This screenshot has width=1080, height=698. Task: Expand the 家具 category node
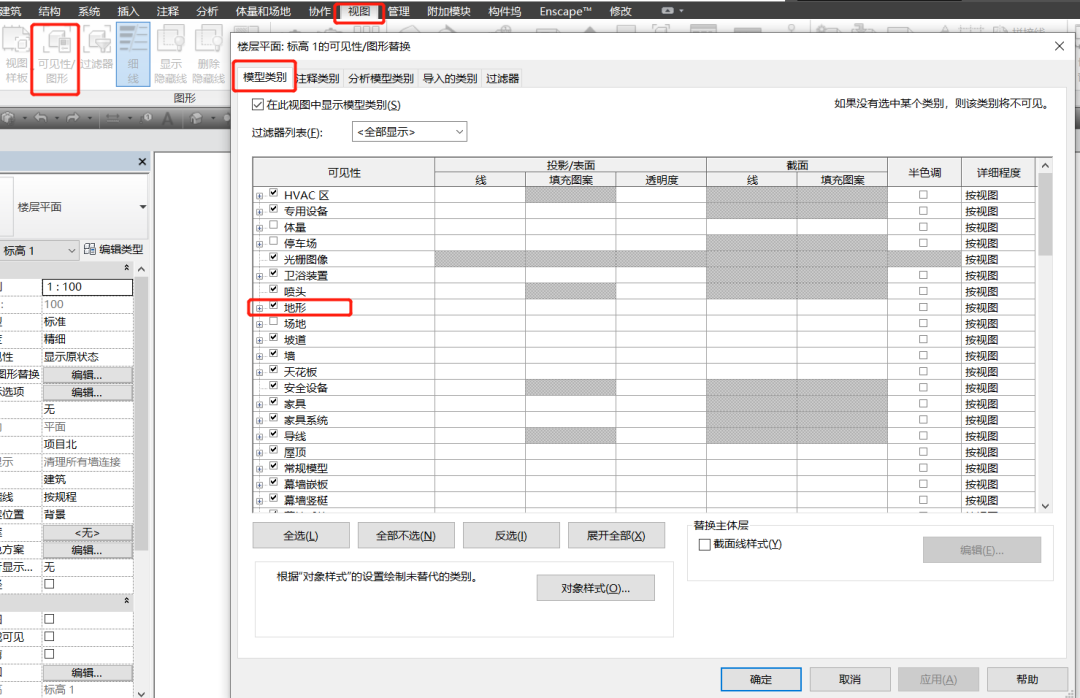pyautogui.click(x=260, y=405)
